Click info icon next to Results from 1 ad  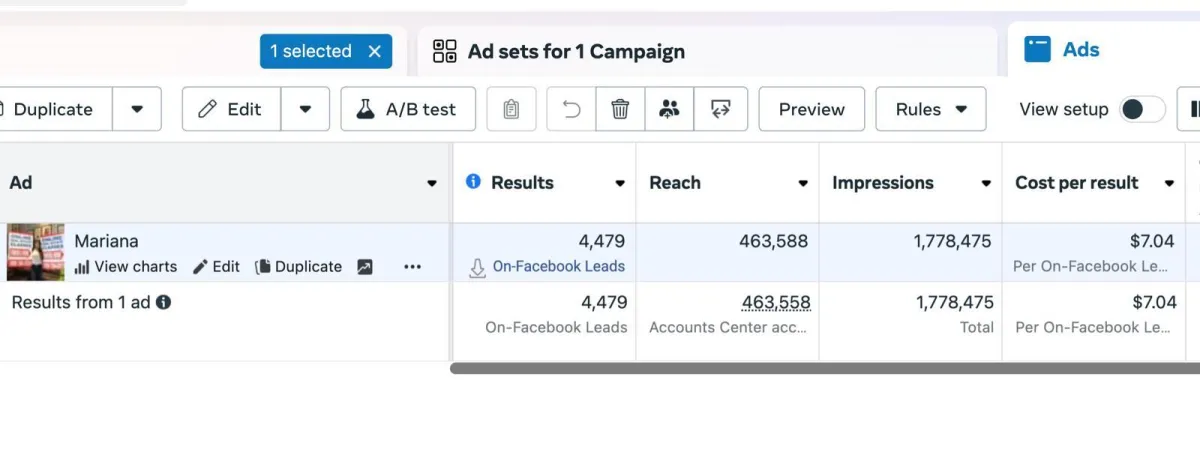click(x=163, y=301)
